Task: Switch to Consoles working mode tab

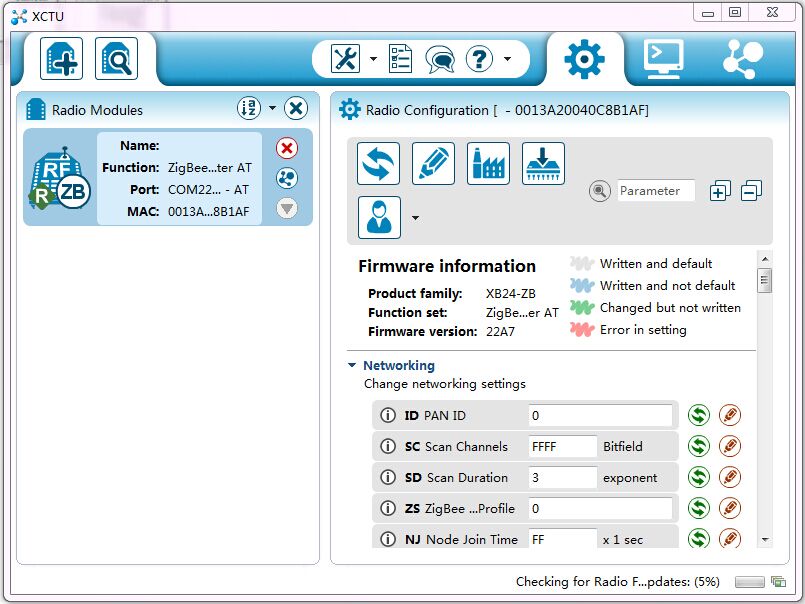Action: (664, 59)
